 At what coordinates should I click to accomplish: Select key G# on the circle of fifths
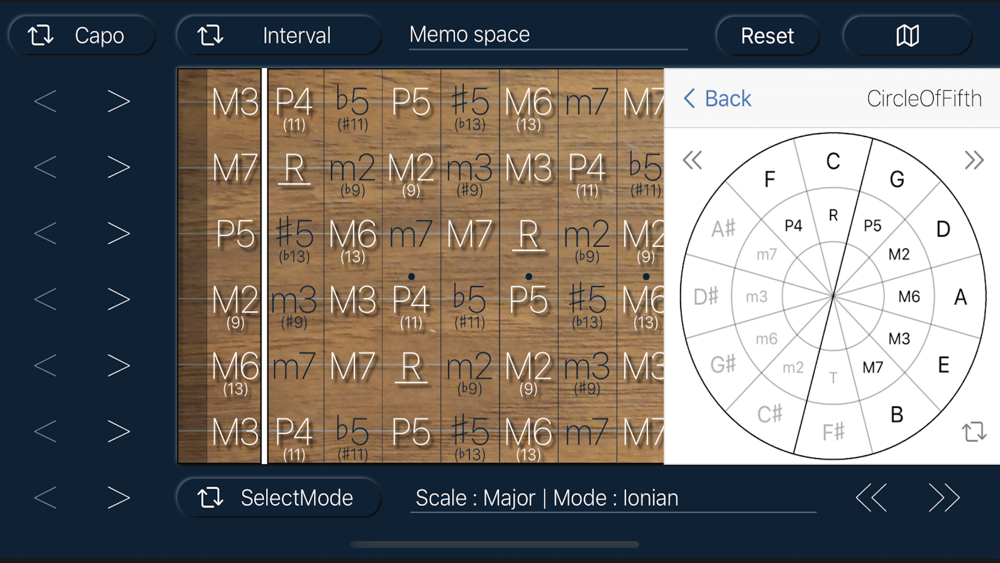(x=723, y=365)
